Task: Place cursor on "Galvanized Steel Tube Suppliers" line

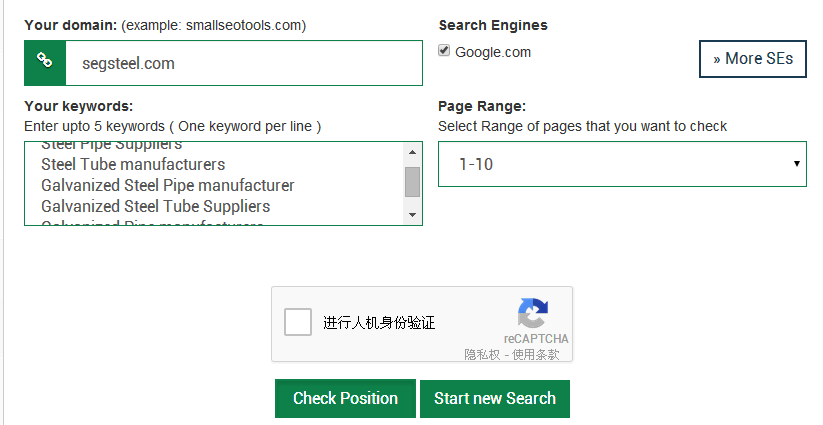Action: 155,206
